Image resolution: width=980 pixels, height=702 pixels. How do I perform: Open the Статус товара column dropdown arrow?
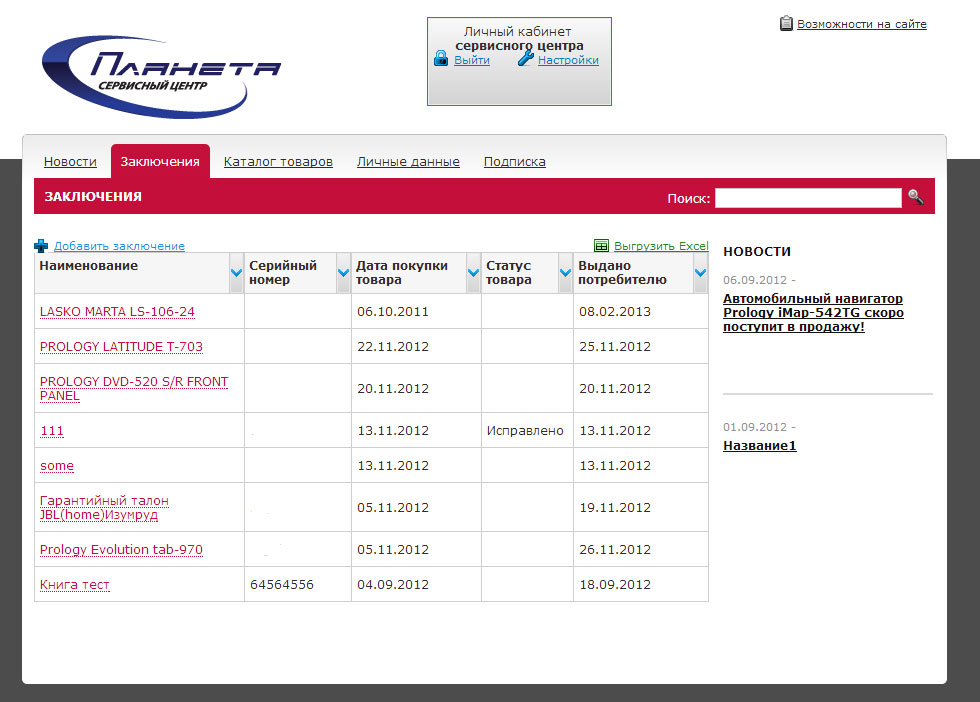pyautogui.click(x=565, y=273)
